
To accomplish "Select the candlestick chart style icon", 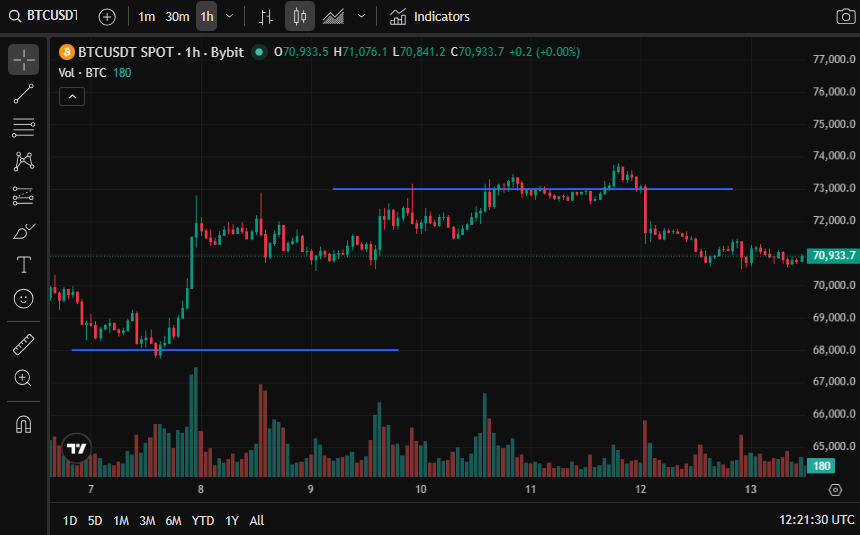I will point(299,16).
